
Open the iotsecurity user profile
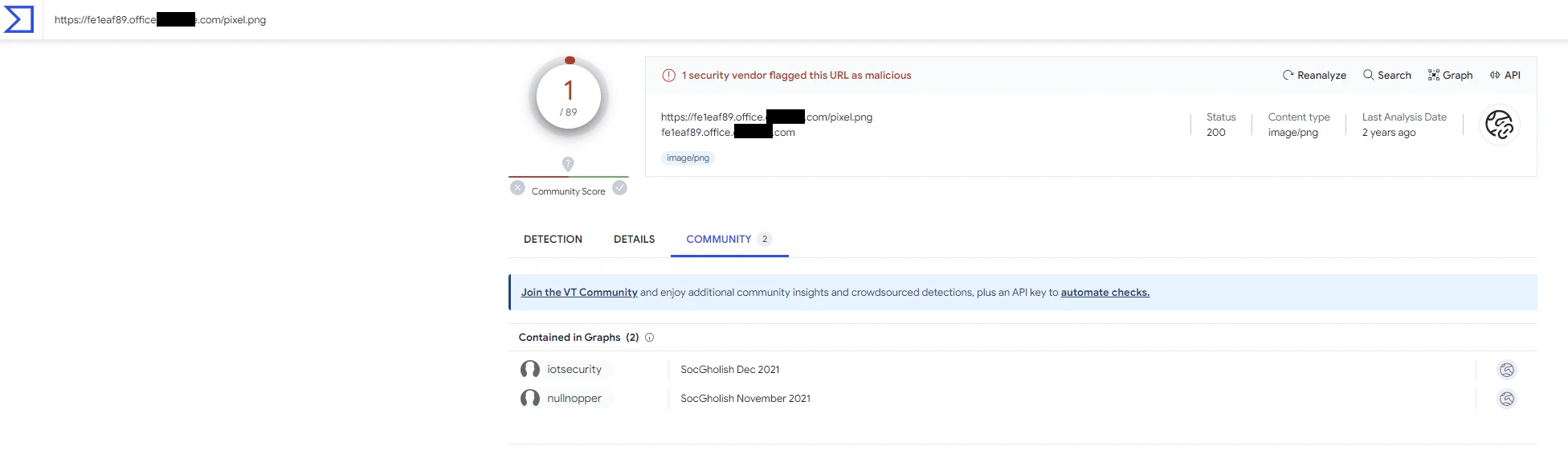[x=574, y=370]
